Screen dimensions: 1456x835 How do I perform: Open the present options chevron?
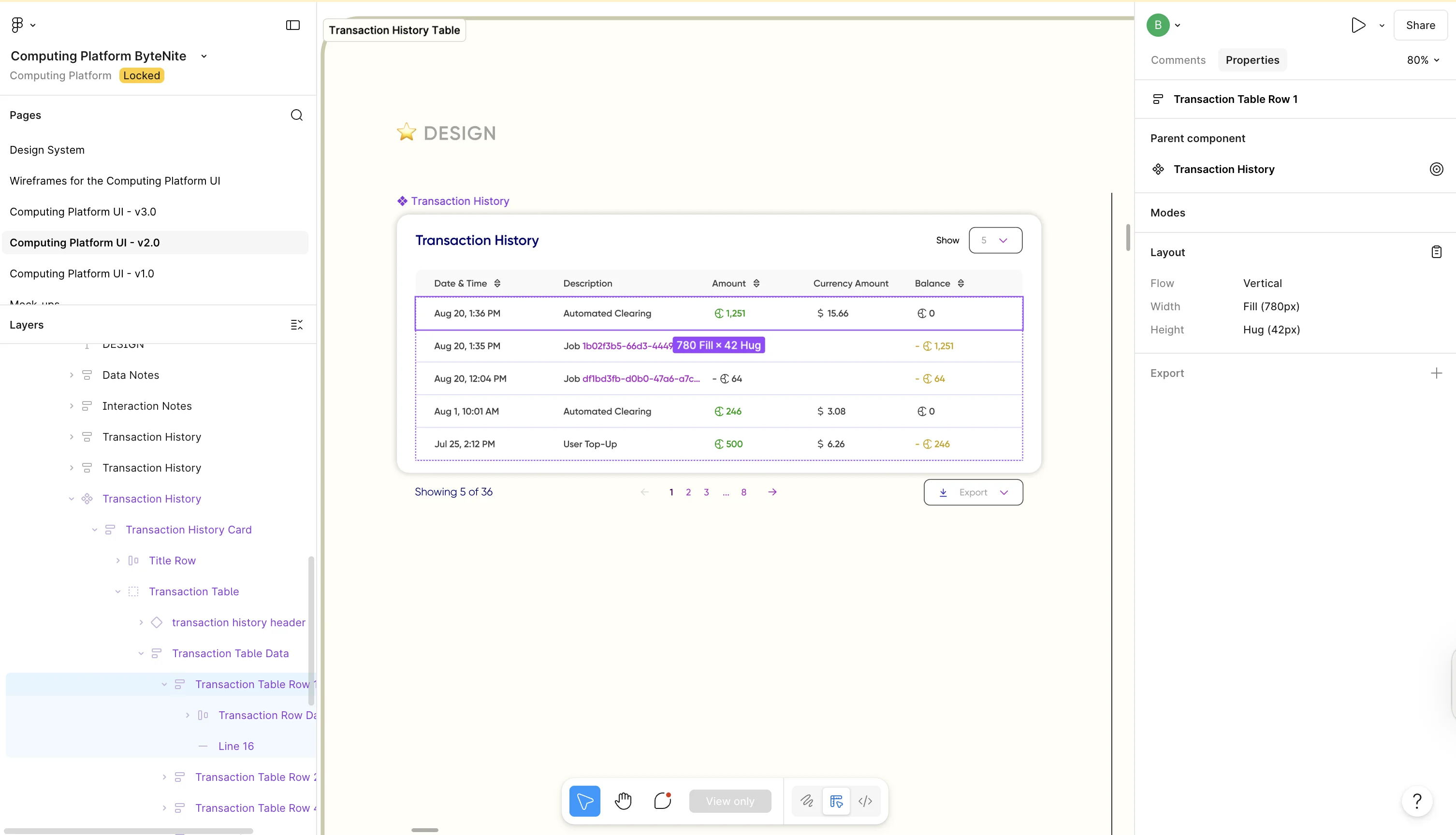point(1382,25)
